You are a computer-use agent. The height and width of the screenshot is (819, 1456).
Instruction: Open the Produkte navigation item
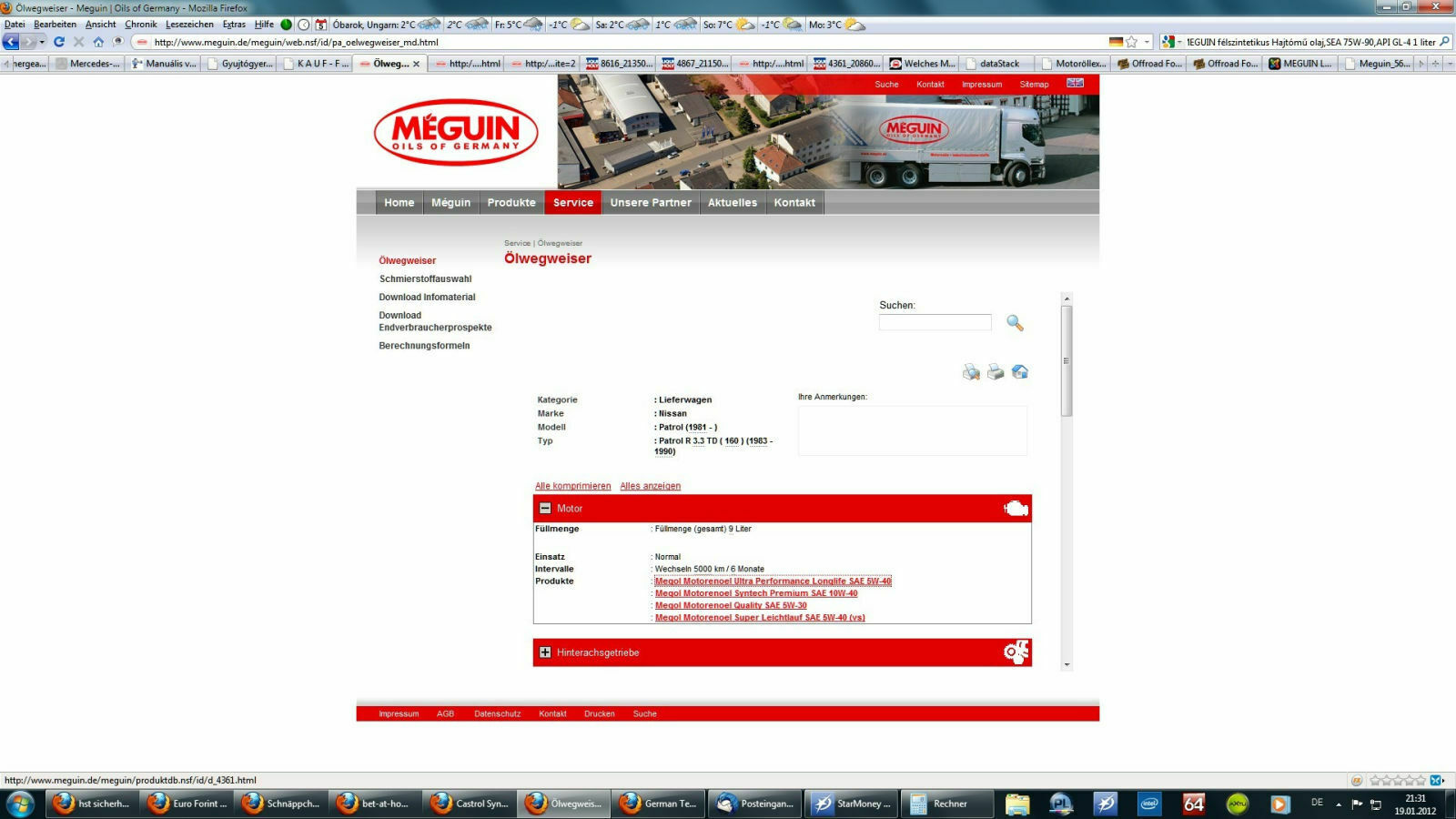(511, 203)
